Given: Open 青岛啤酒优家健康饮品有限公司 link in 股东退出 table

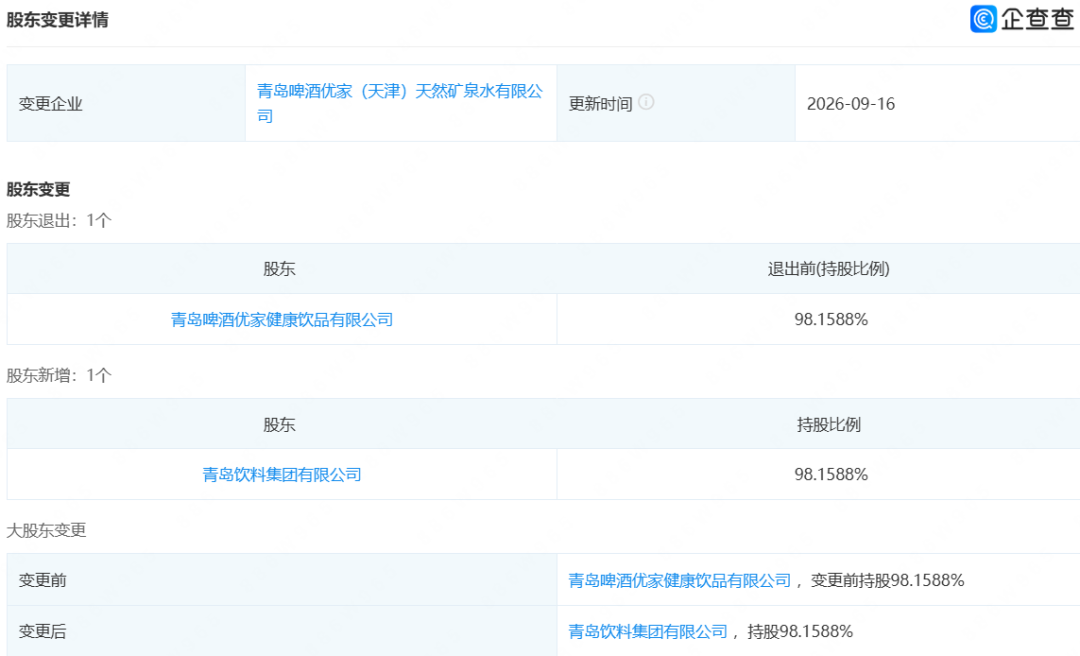Looking at the screenshot, I should [x=282, y=320].
